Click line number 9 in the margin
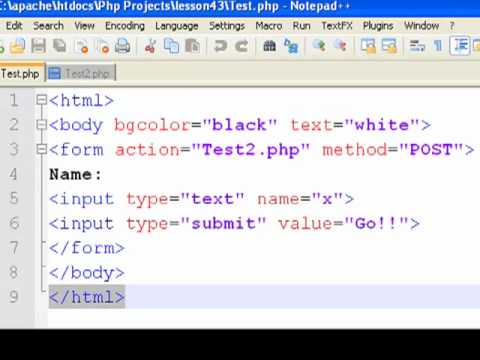This screenshot has width=480, height=360. (x=13, y=296)
